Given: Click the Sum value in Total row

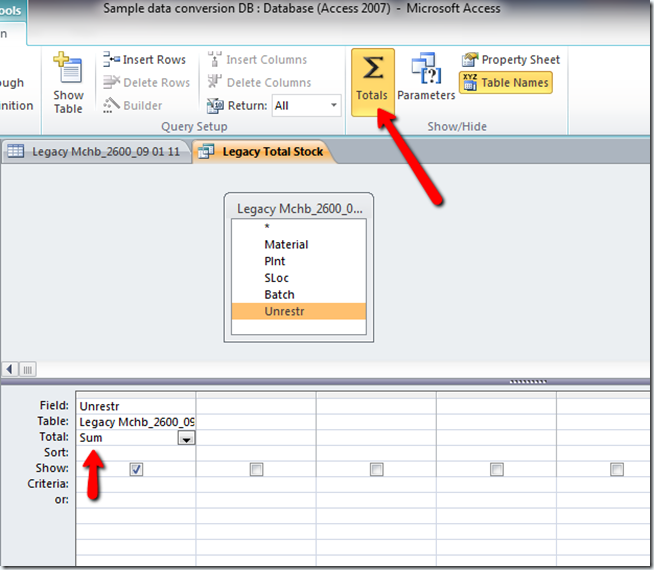Looking at the screenshot, I should (x=91, y=438).
